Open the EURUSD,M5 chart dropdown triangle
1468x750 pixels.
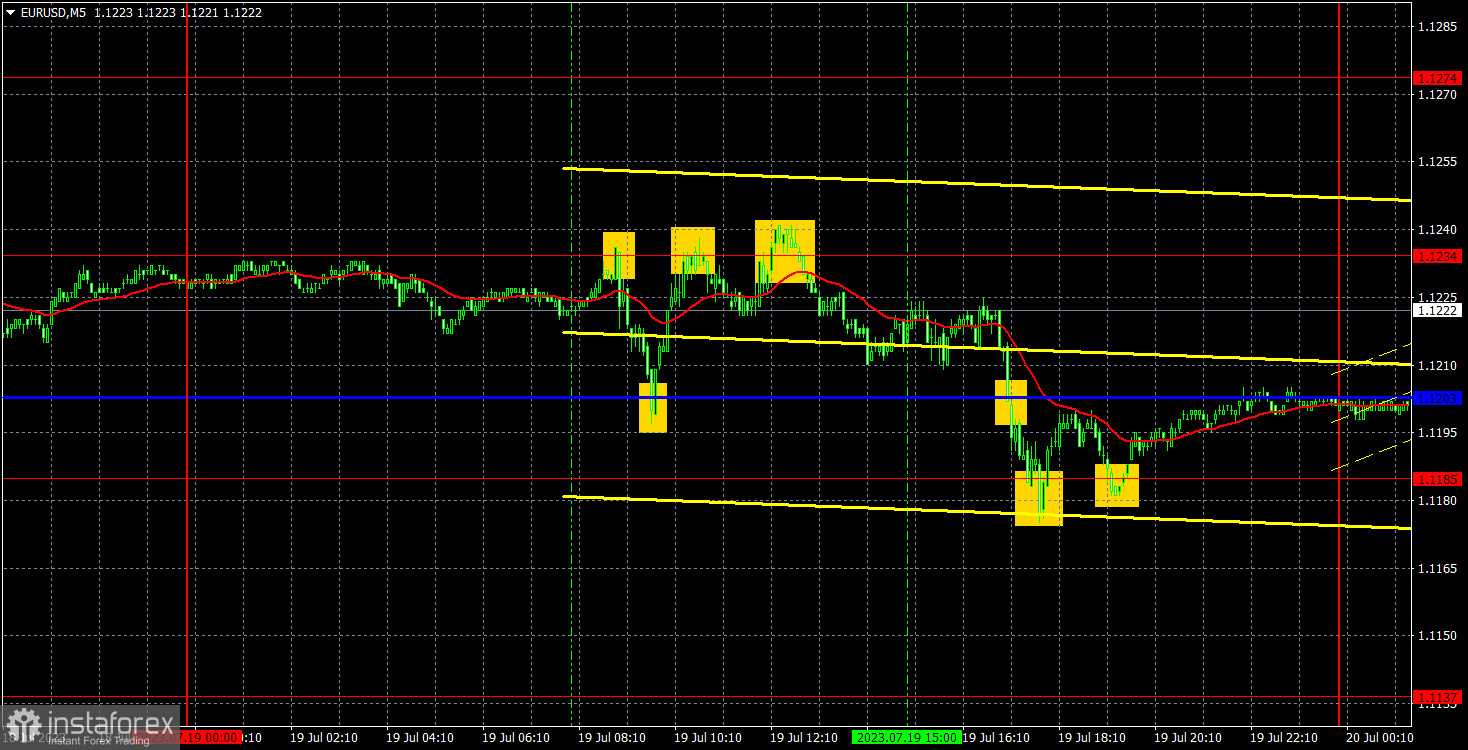10,12
